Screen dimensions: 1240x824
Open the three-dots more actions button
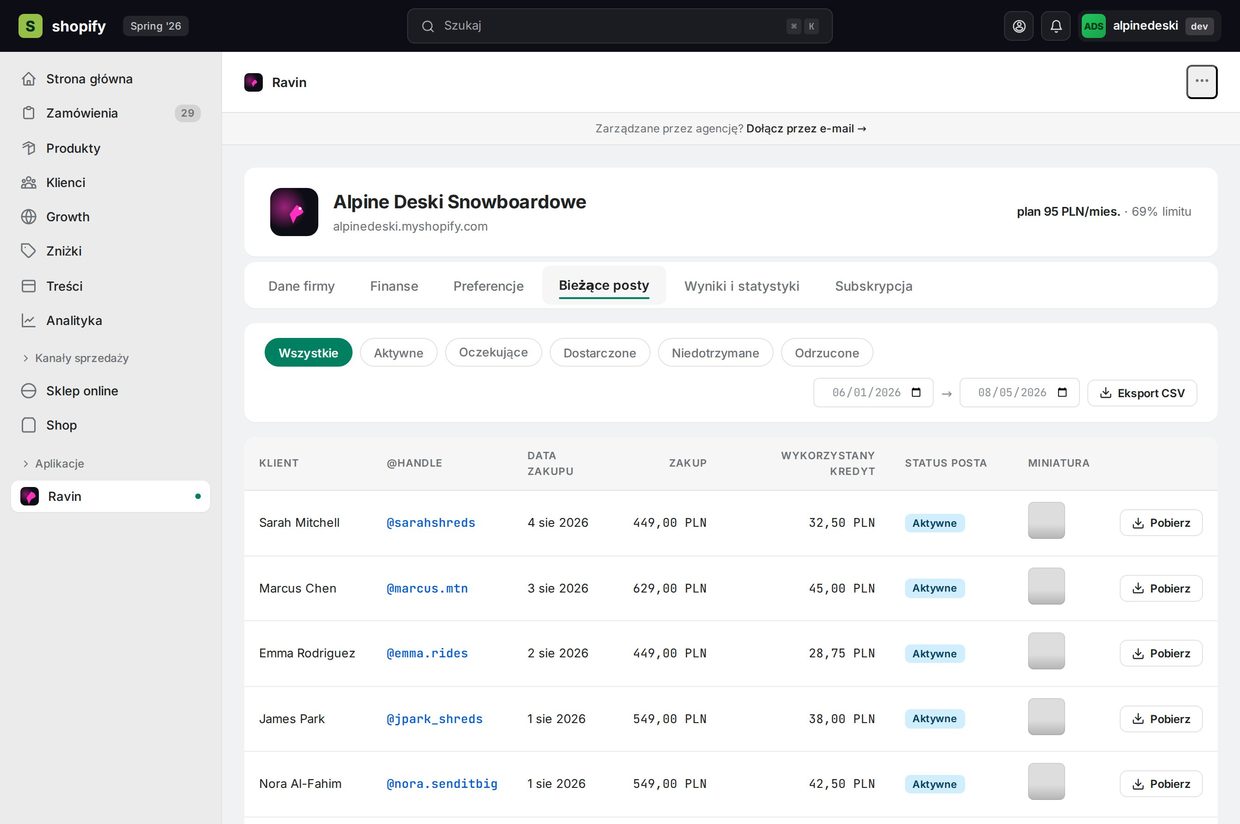(x=1202, y=82)
